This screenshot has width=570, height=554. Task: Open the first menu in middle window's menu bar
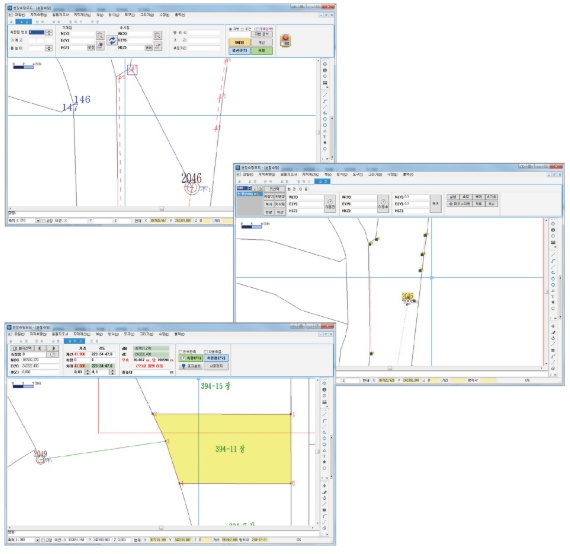[248, 174]
